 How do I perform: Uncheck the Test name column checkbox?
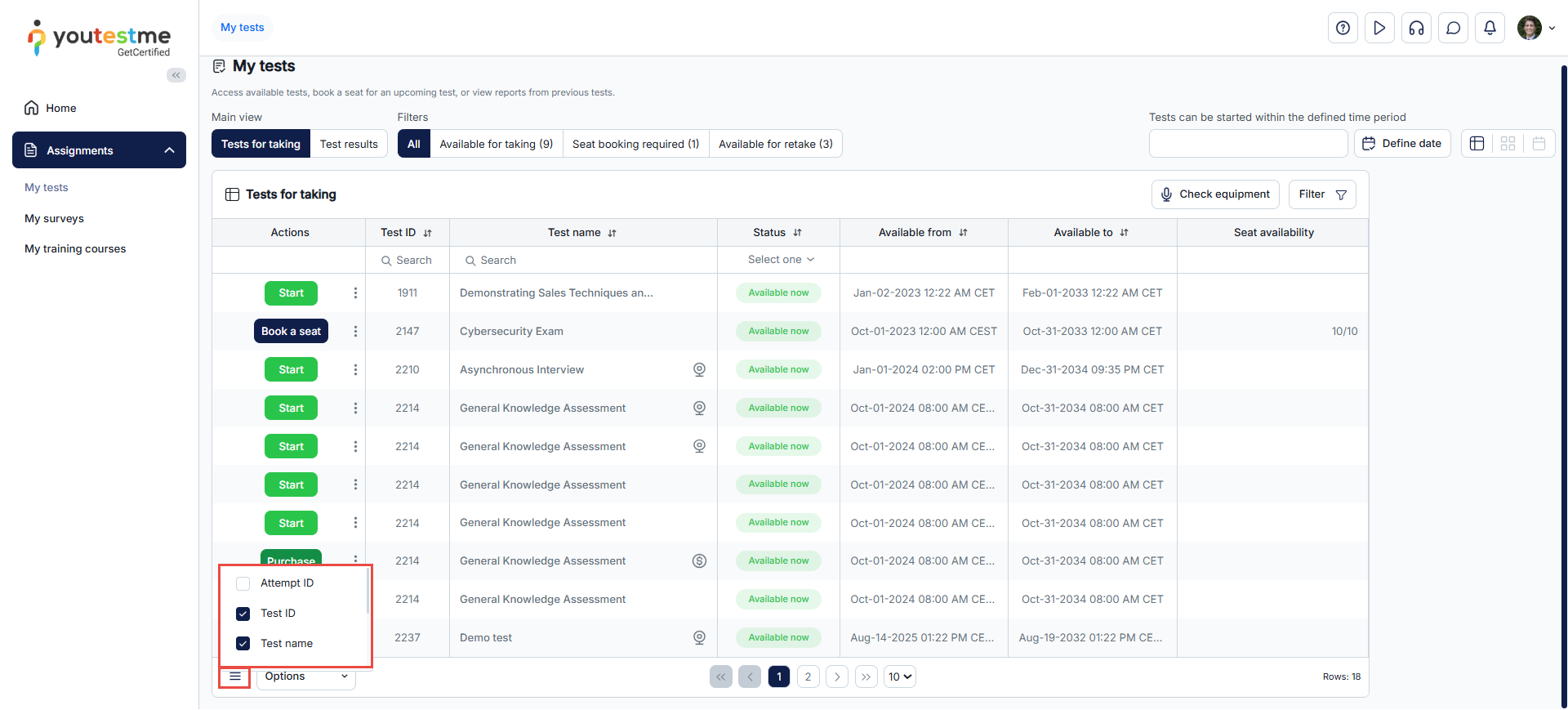[243, 644]
